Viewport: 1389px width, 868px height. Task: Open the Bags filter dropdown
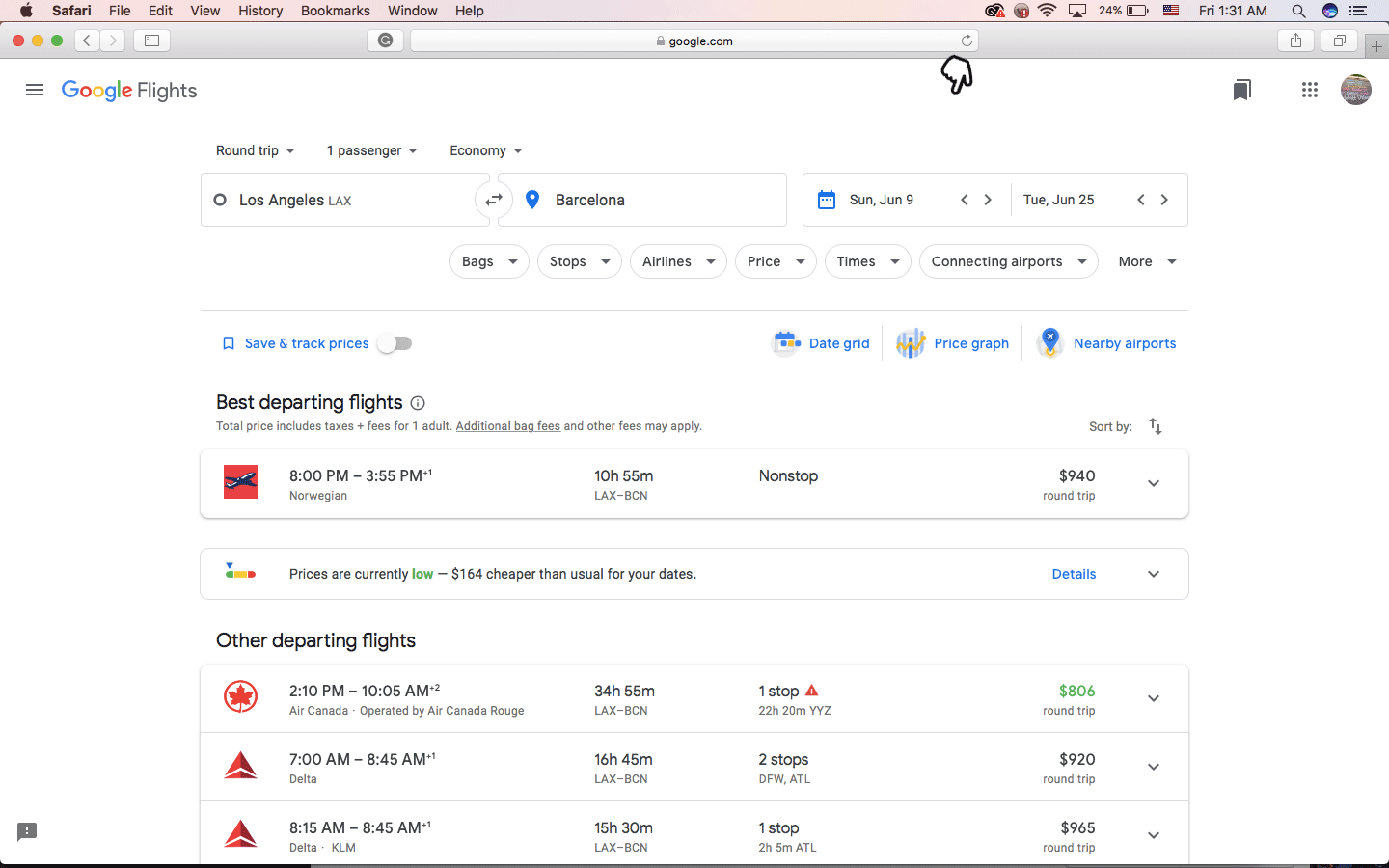489,261
